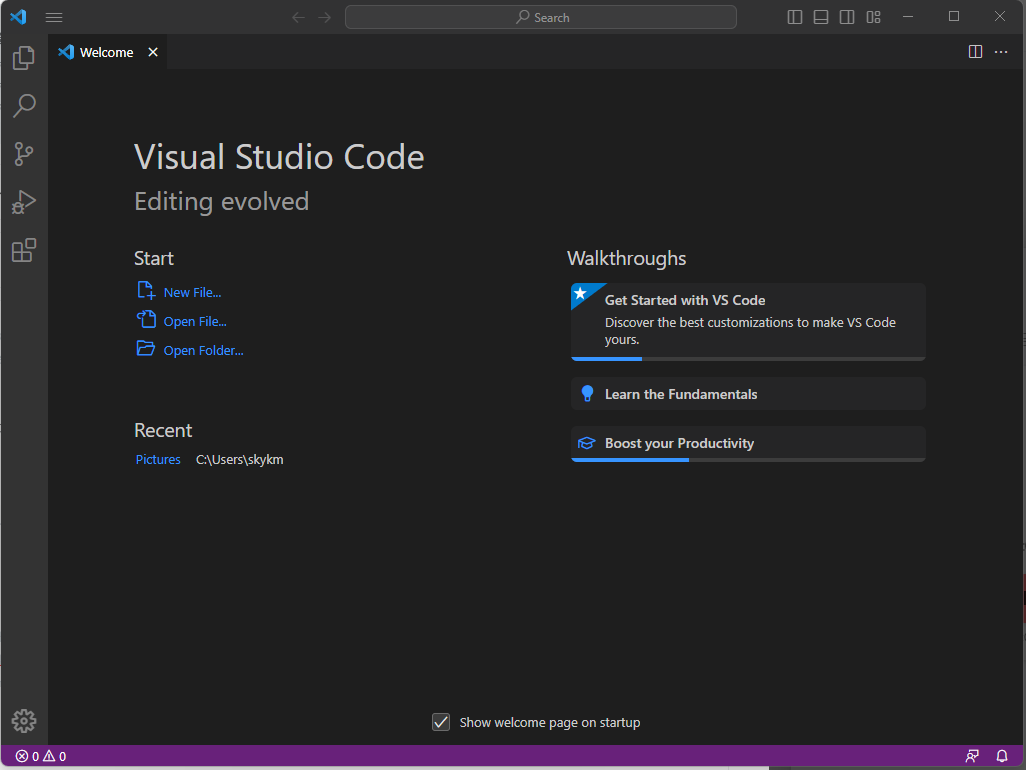Click the Open File icon
Image resolution: width=1026 pixels, height=770 pixels.
146,319
